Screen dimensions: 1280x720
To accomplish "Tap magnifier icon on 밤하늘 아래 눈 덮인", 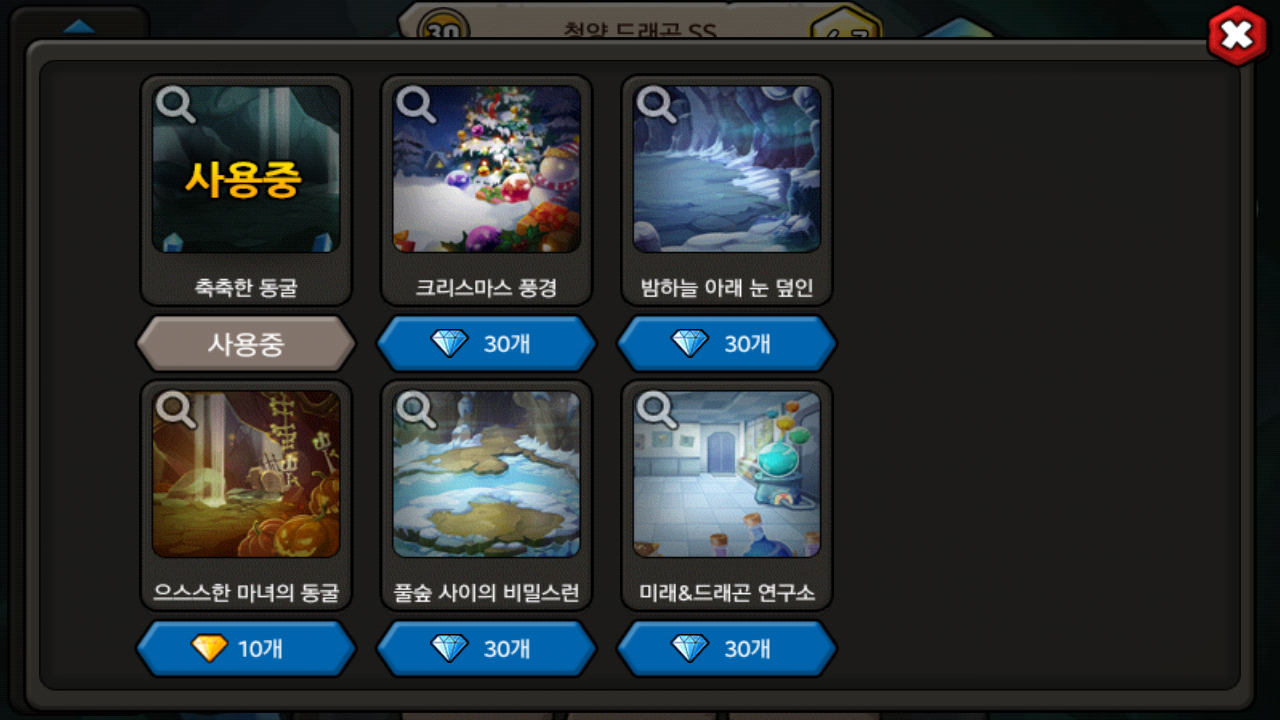I will point(656,103).
